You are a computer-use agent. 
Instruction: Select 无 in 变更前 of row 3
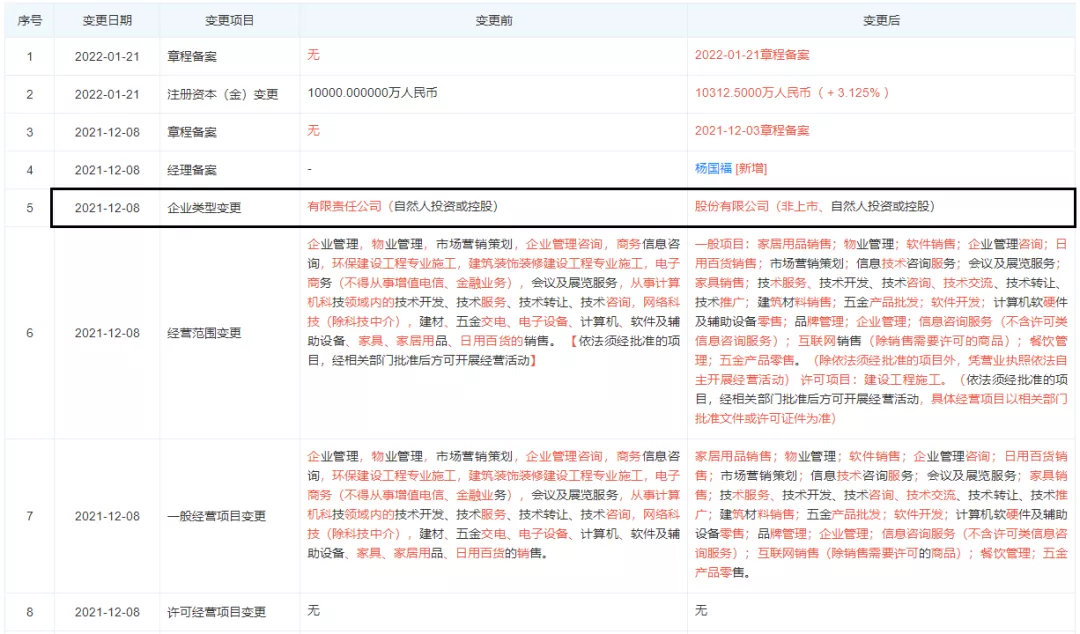click(x=313, y=131)
